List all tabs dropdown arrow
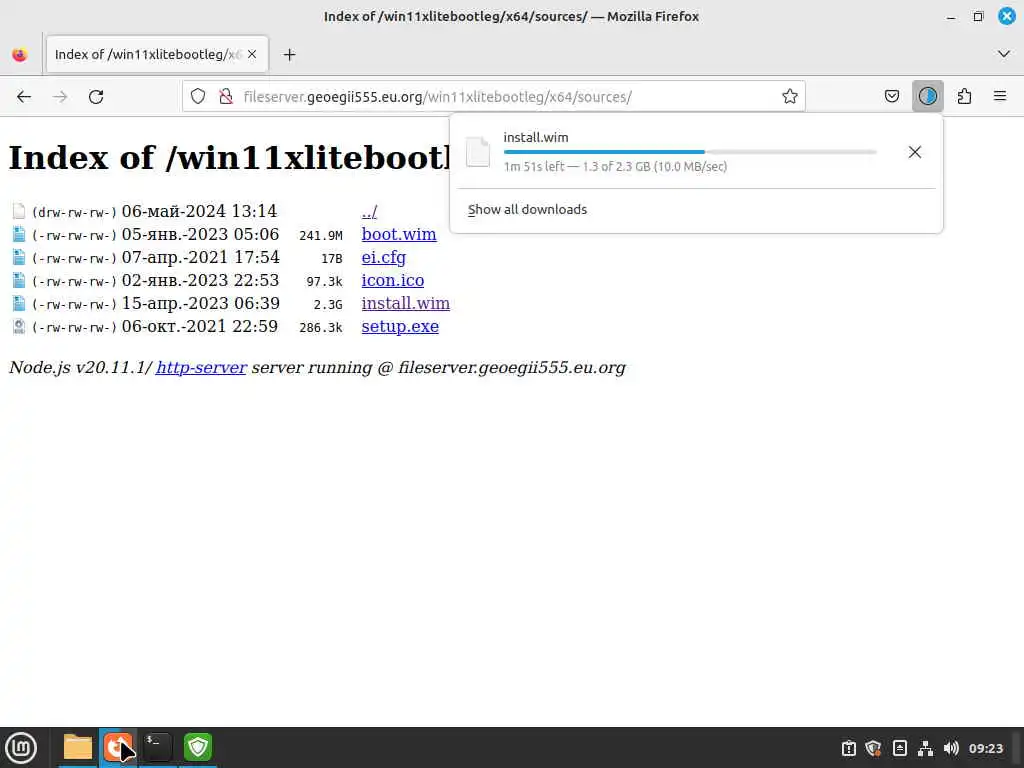The width and height of the screenshot is (1024, 768). 1004,54
